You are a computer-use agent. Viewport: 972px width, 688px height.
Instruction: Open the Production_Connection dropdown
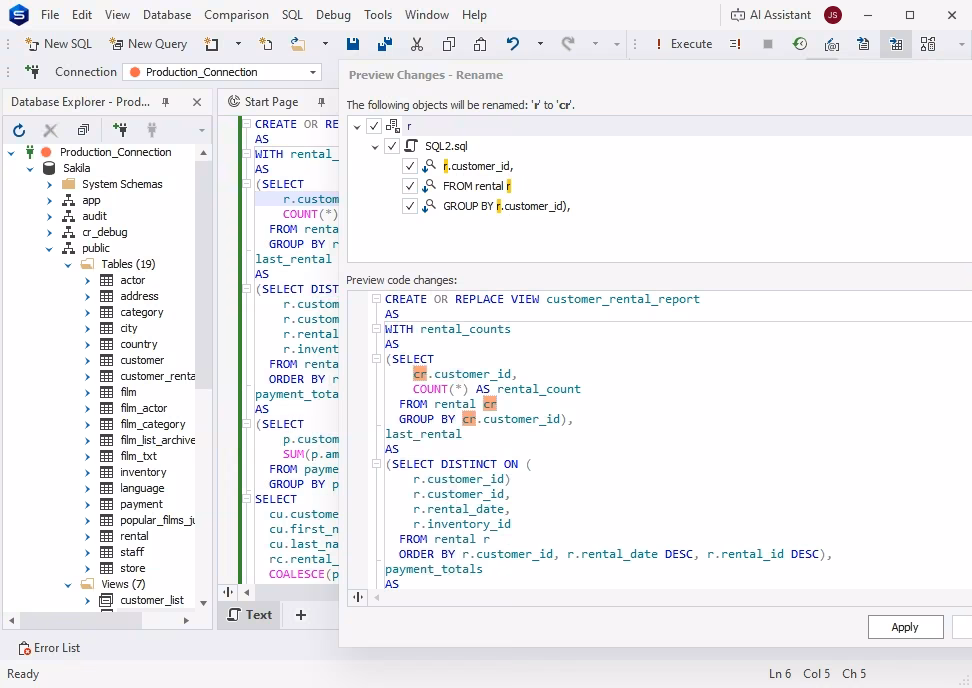[x=313, y=72]
